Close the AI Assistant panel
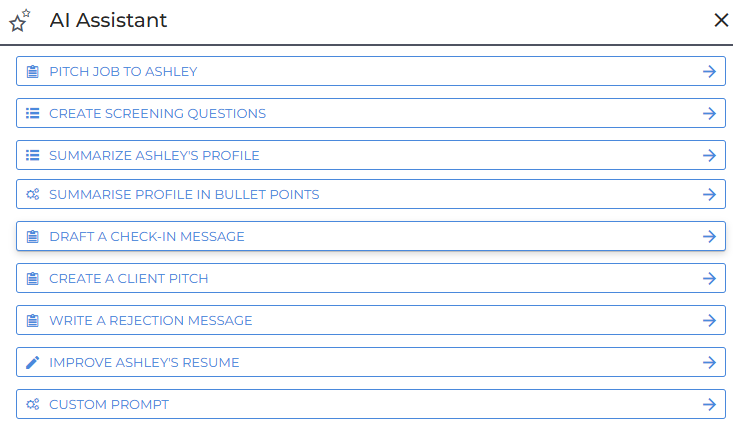733x432 pixels. point(721,20)
